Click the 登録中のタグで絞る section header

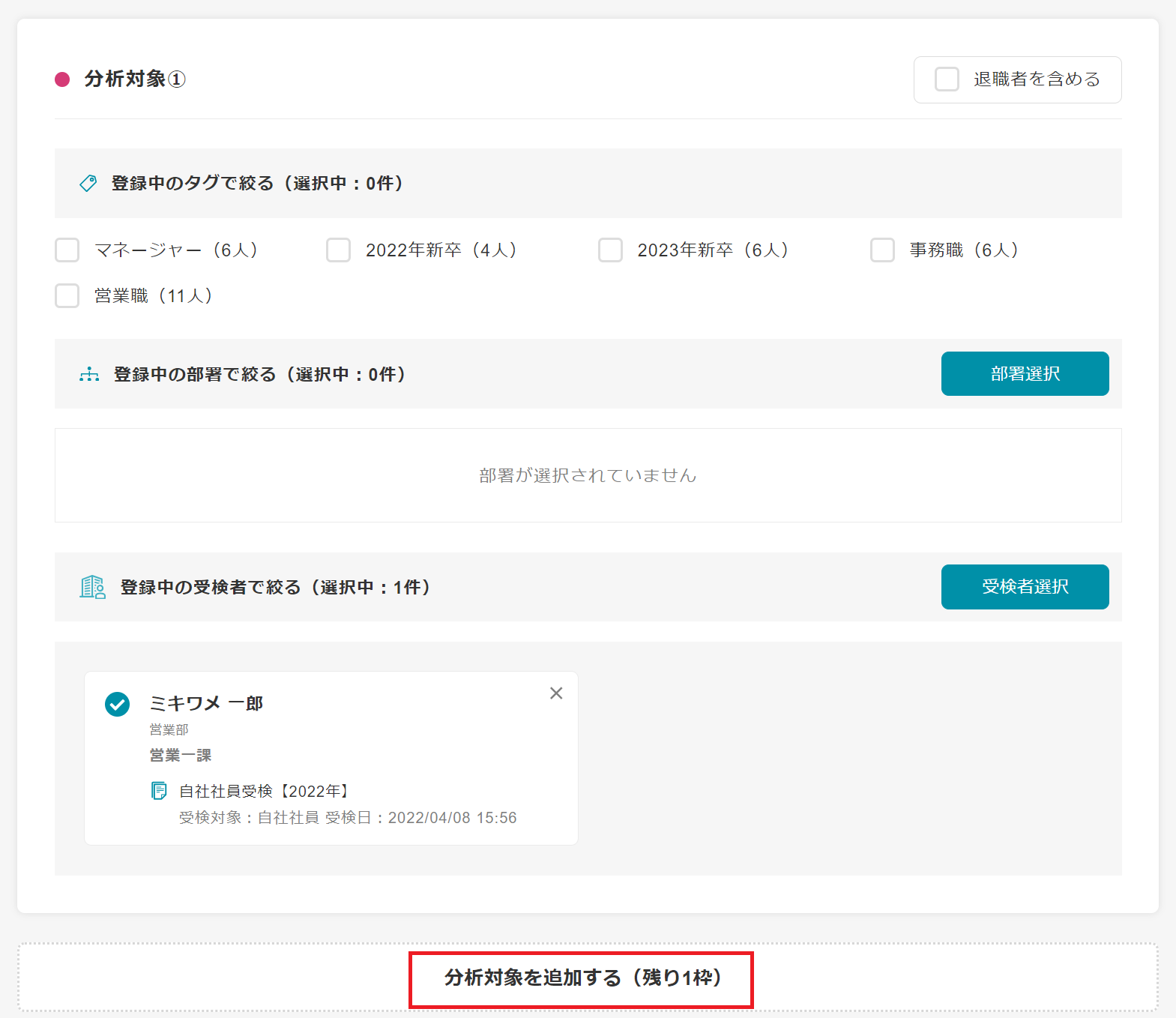[257, 184]
